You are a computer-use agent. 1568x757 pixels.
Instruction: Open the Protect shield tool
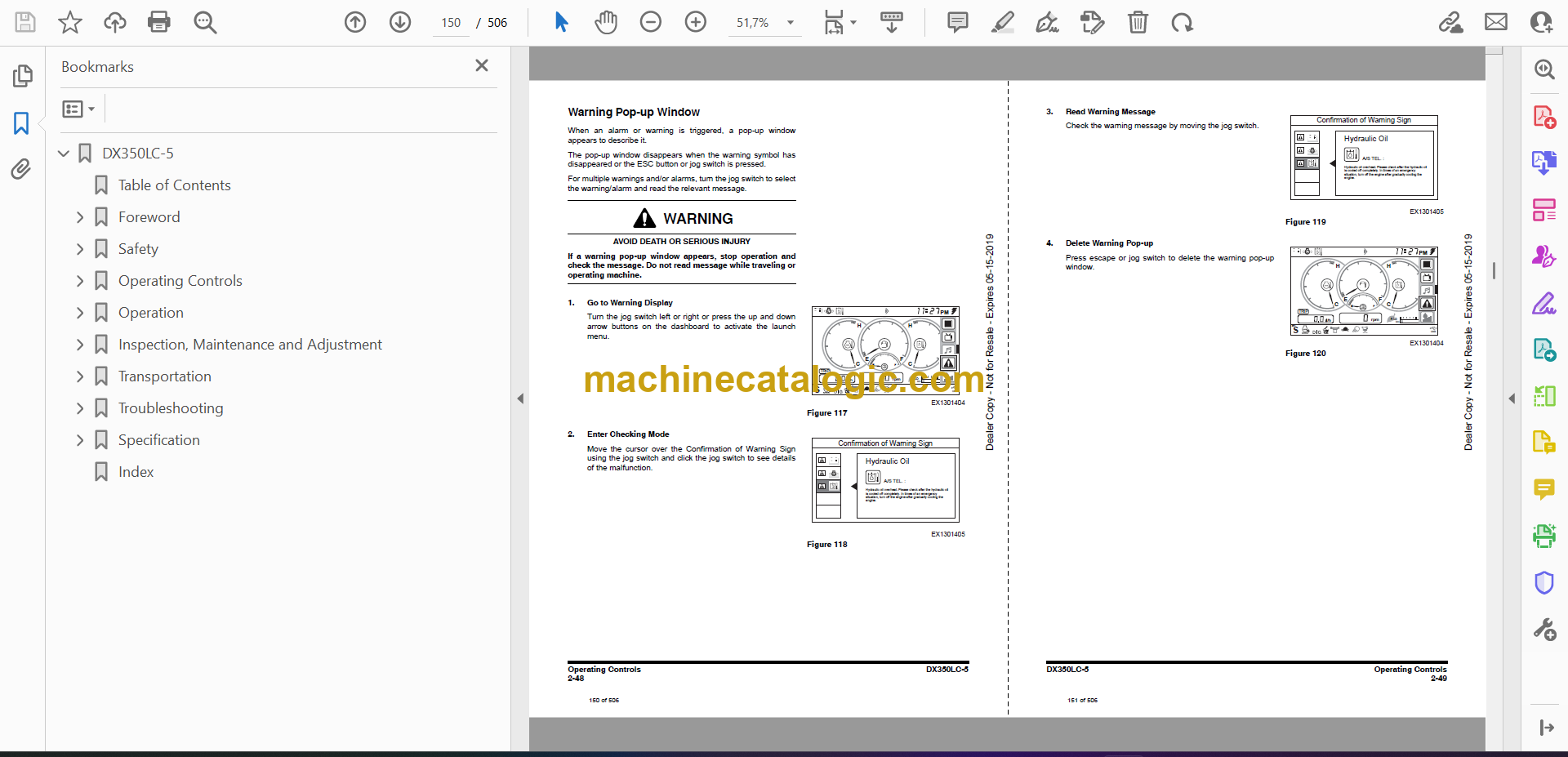tap(1543, 582)
